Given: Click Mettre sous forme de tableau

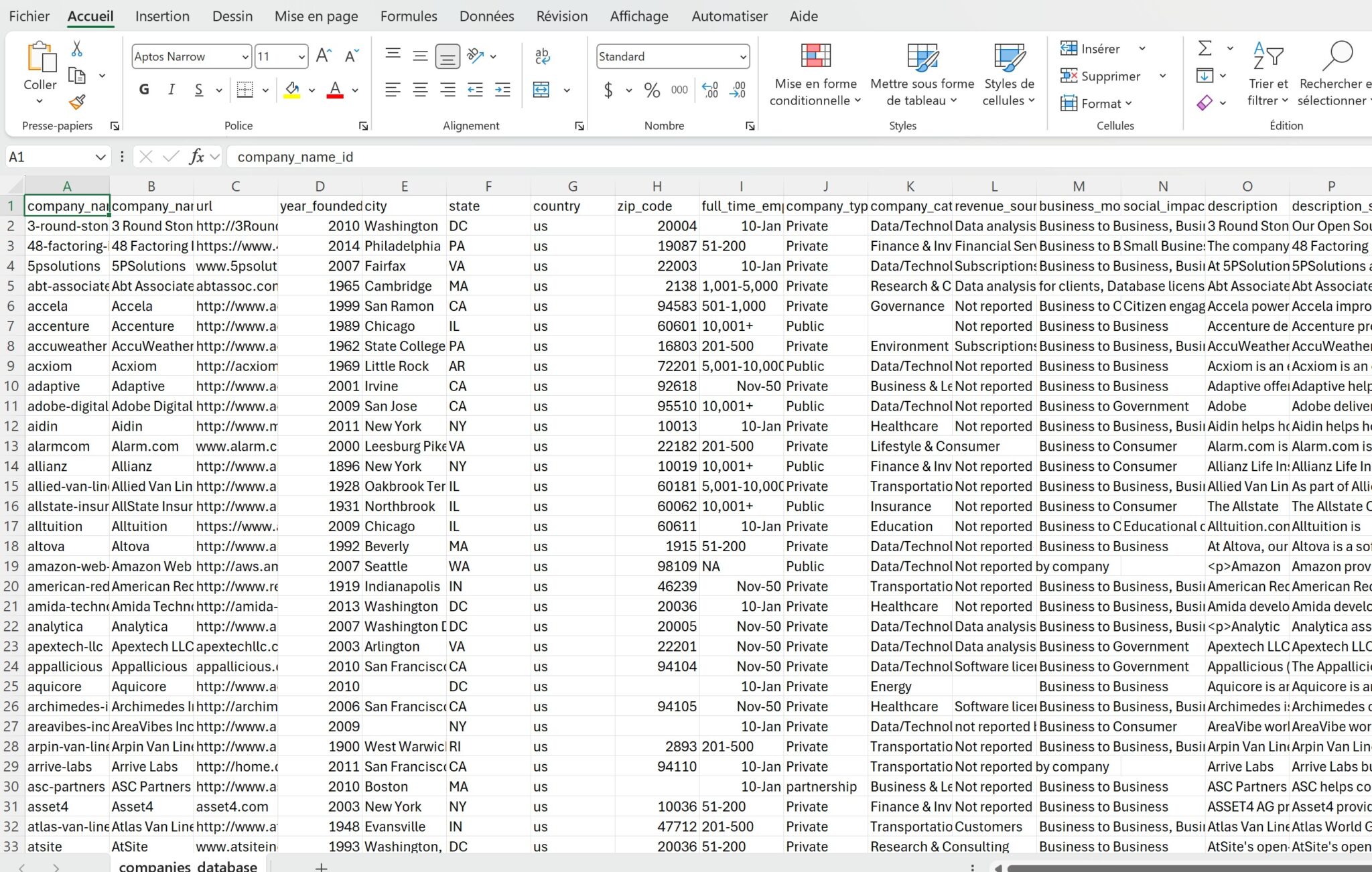Looking at the screenshot, I should pyautogui.click(x=922, y=74).
